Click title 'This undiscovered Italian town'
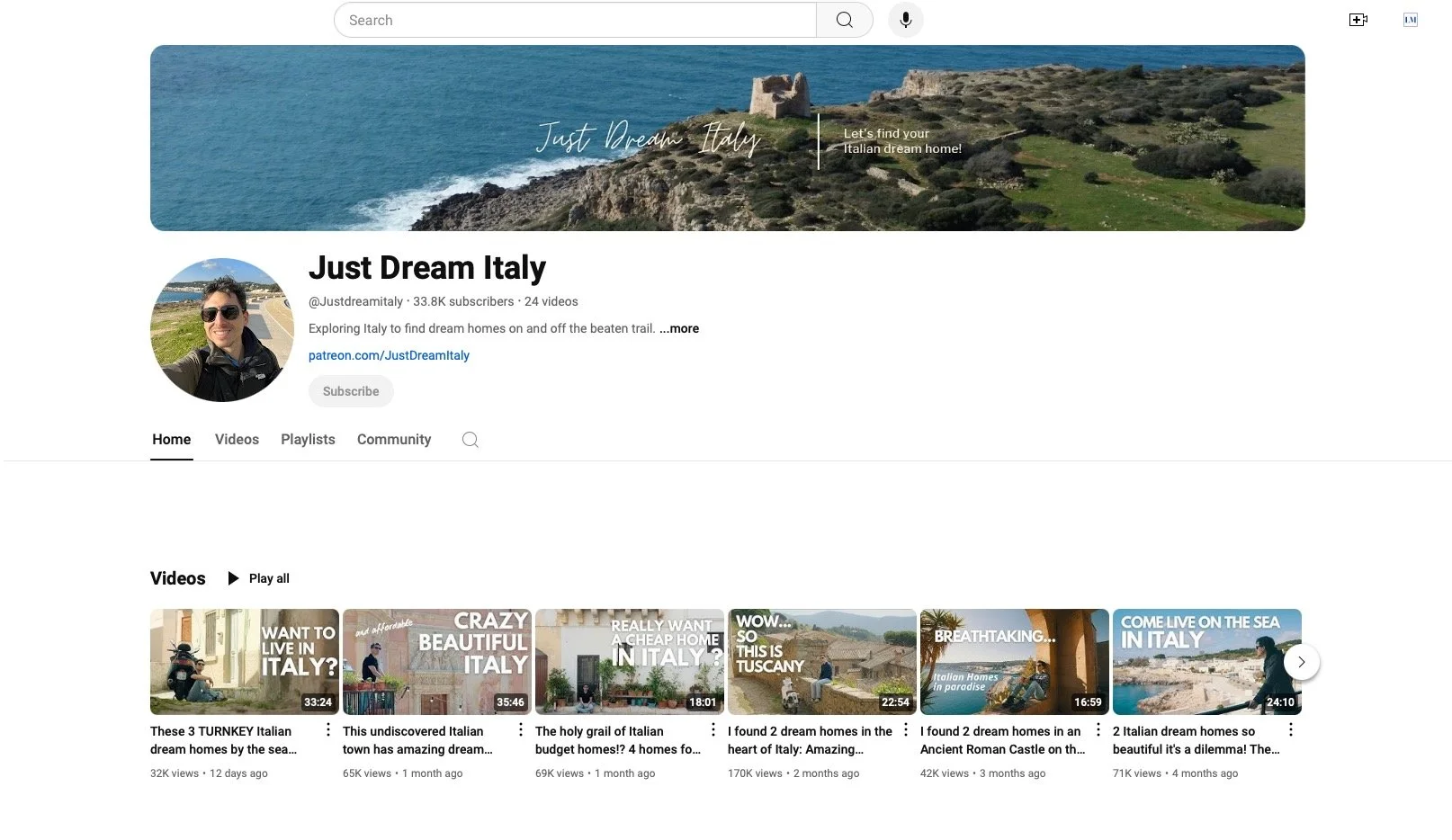1452x840 pixels. point(417,740)
